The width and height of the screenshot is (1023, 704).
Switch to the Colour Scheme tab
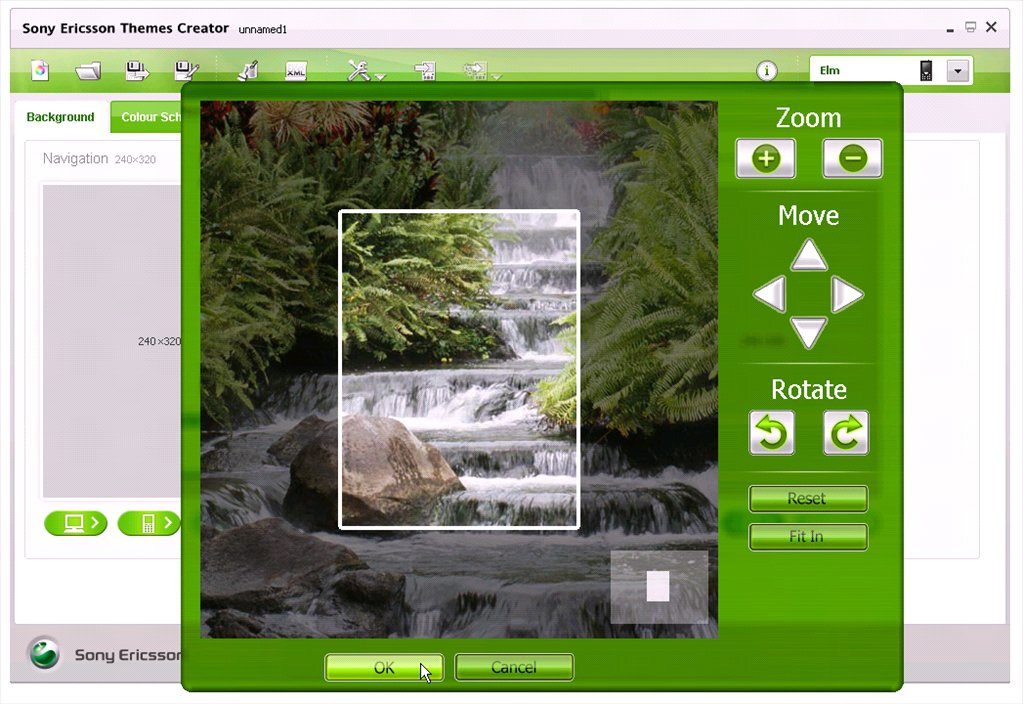(147, 117)
